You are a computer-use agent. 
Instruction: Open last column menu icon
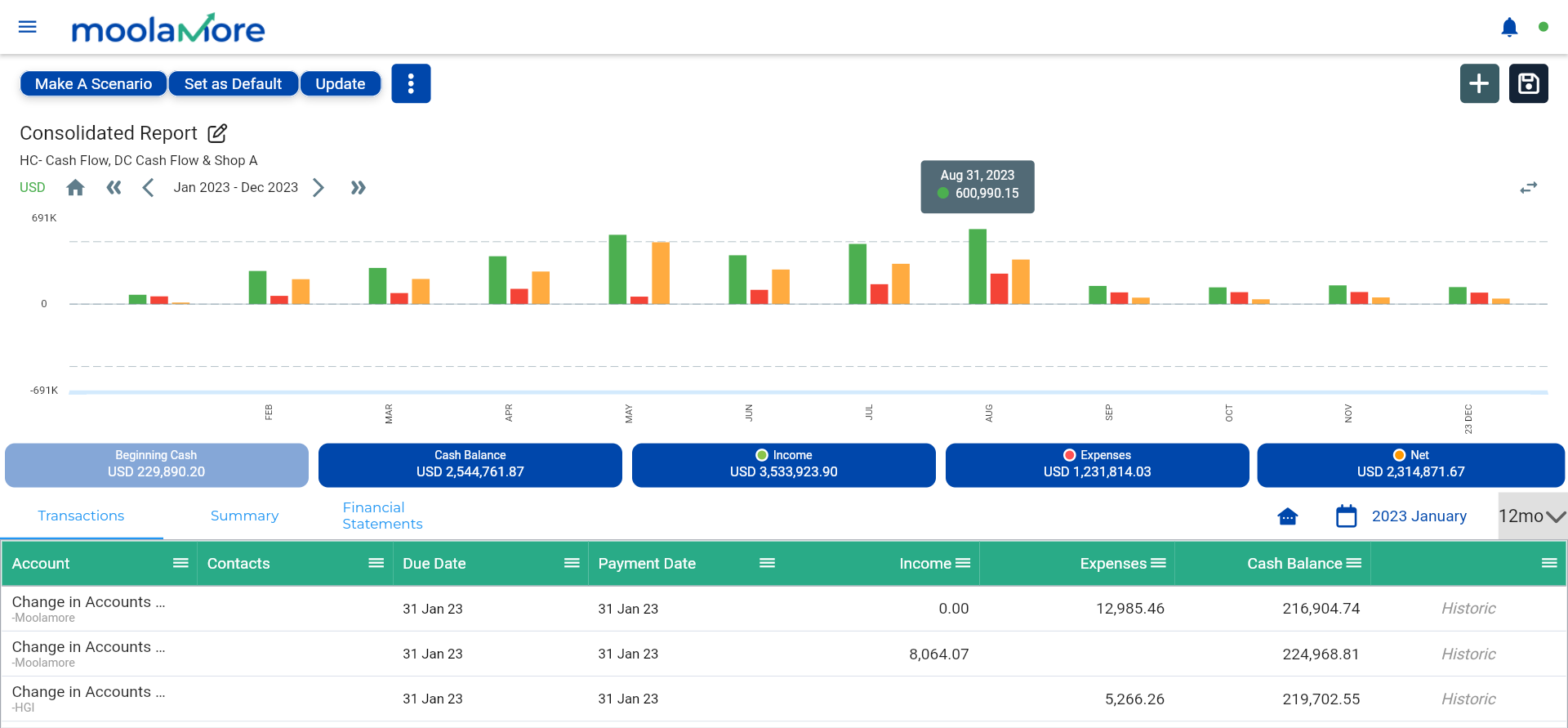point(1549,563)
